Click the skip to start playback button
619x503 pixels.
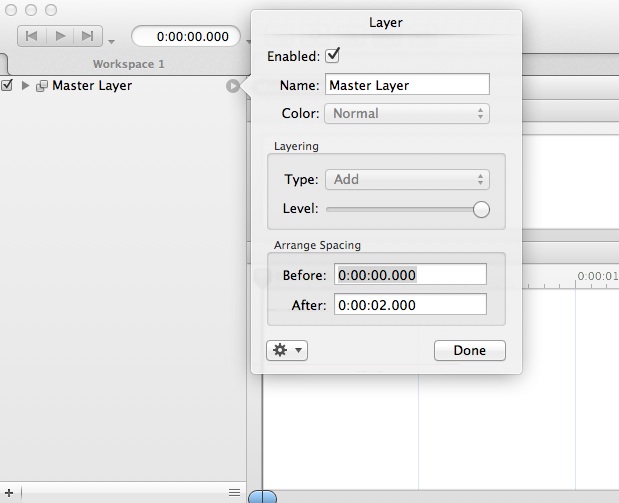(32, 36)
